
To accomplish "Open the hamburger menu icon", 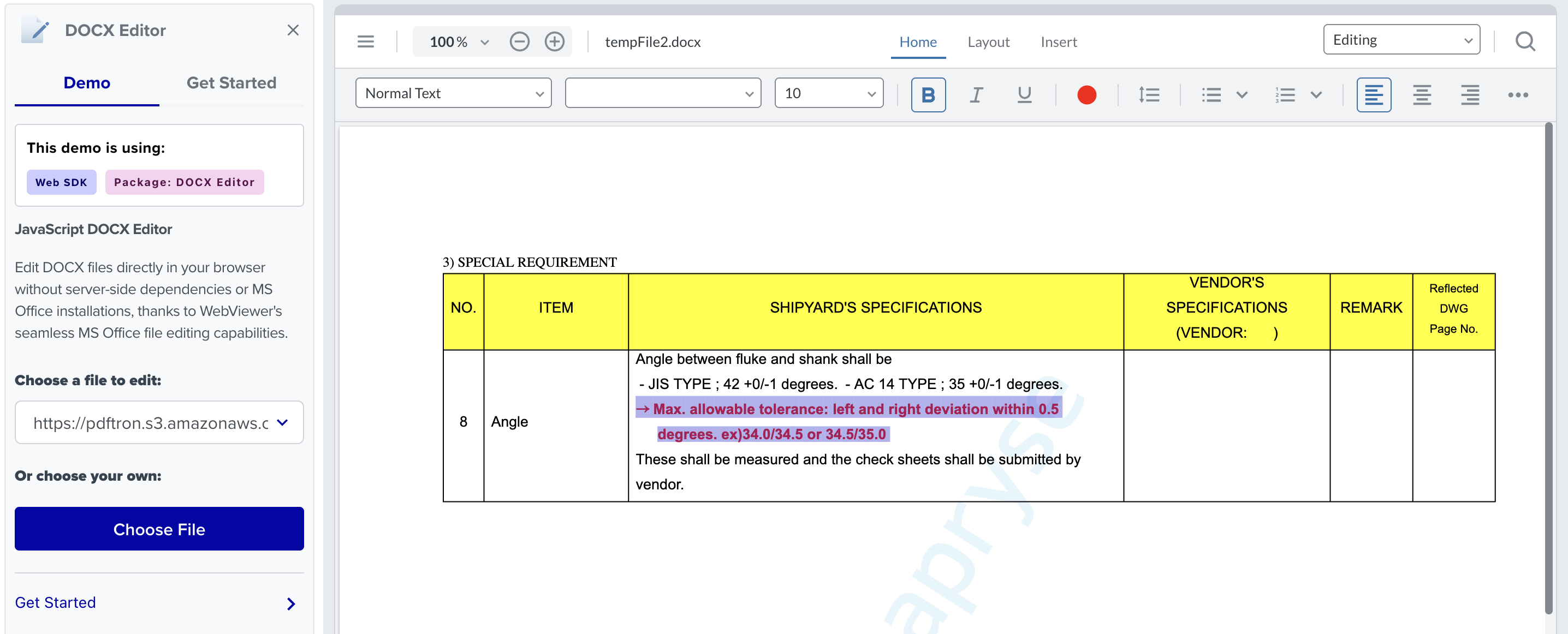I will coord(365,41).
